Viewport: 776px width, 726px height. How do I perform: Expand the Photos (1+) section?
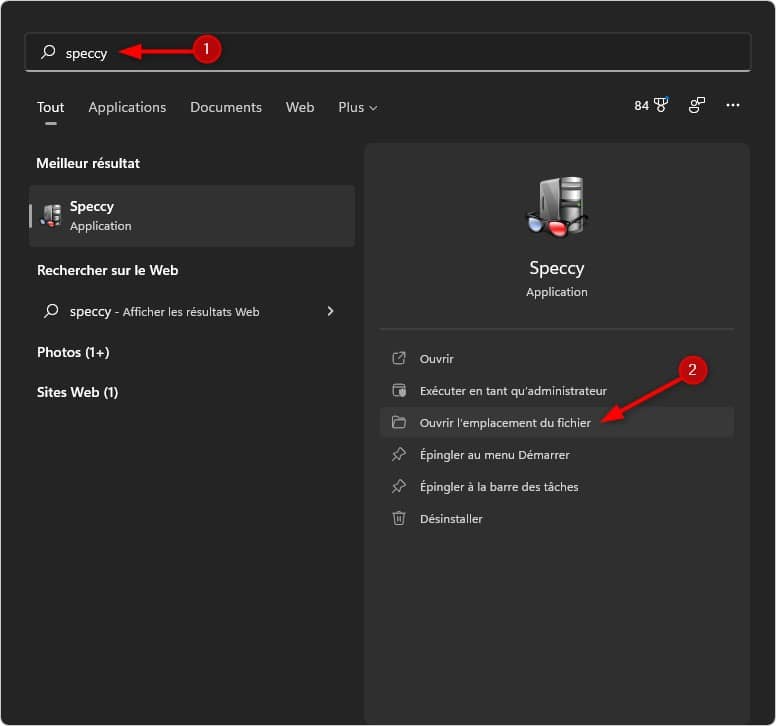coord(73,352)
